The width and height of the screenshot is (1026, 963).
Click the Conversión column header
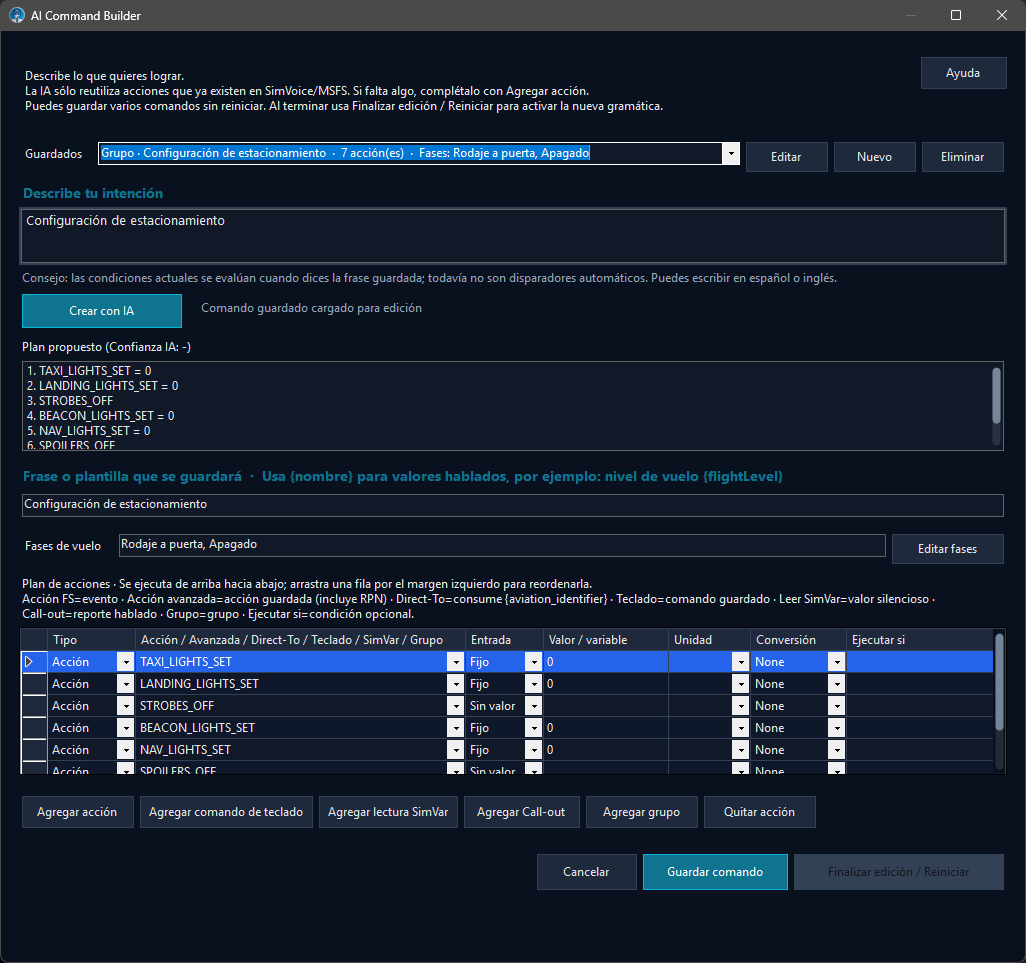(798, 640)
